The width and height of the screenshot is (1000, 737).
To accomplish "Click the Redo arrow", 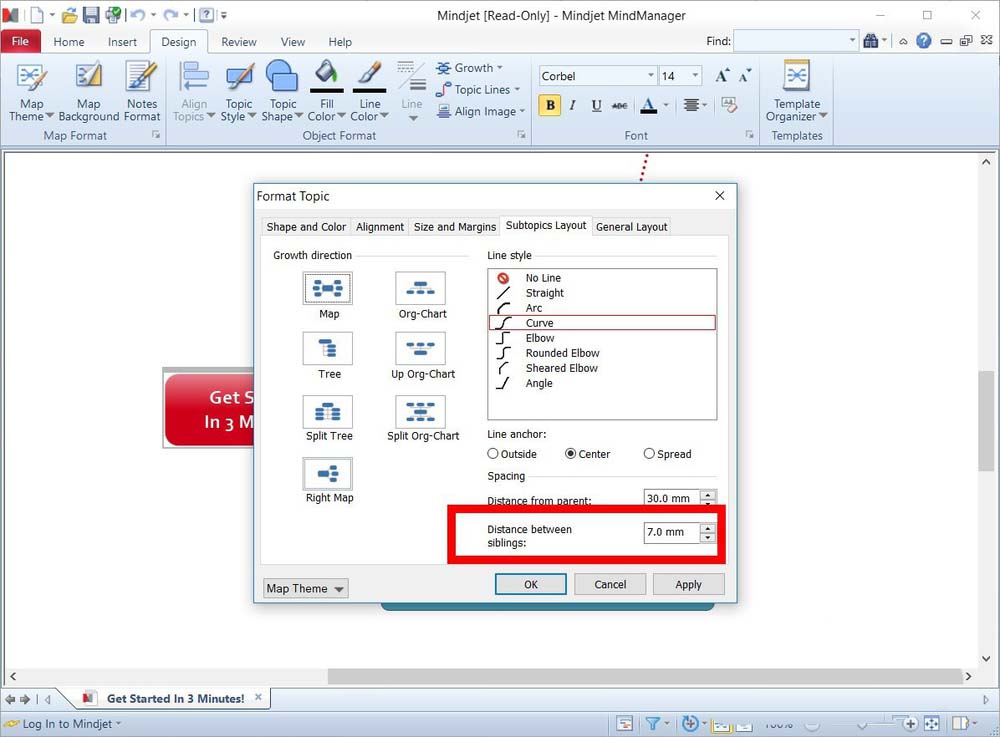I will [170, 15].
